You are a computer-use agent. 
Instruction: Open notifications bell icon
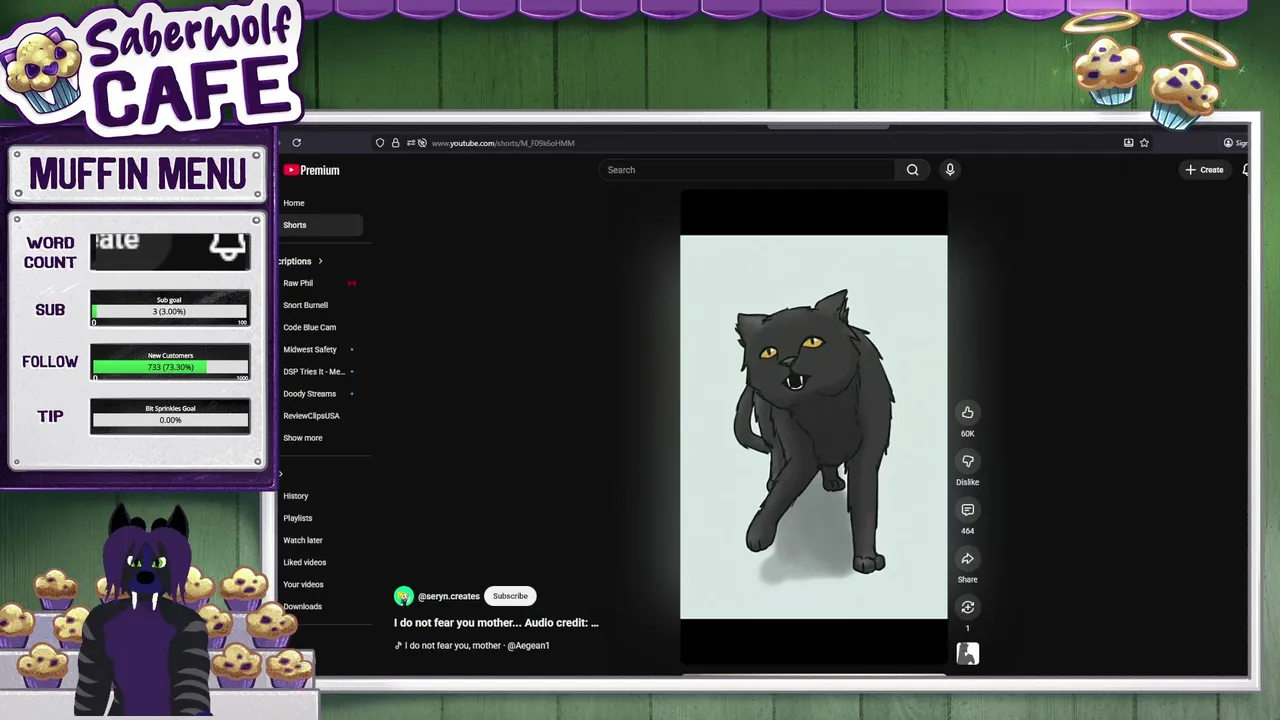pos(1245,170)
